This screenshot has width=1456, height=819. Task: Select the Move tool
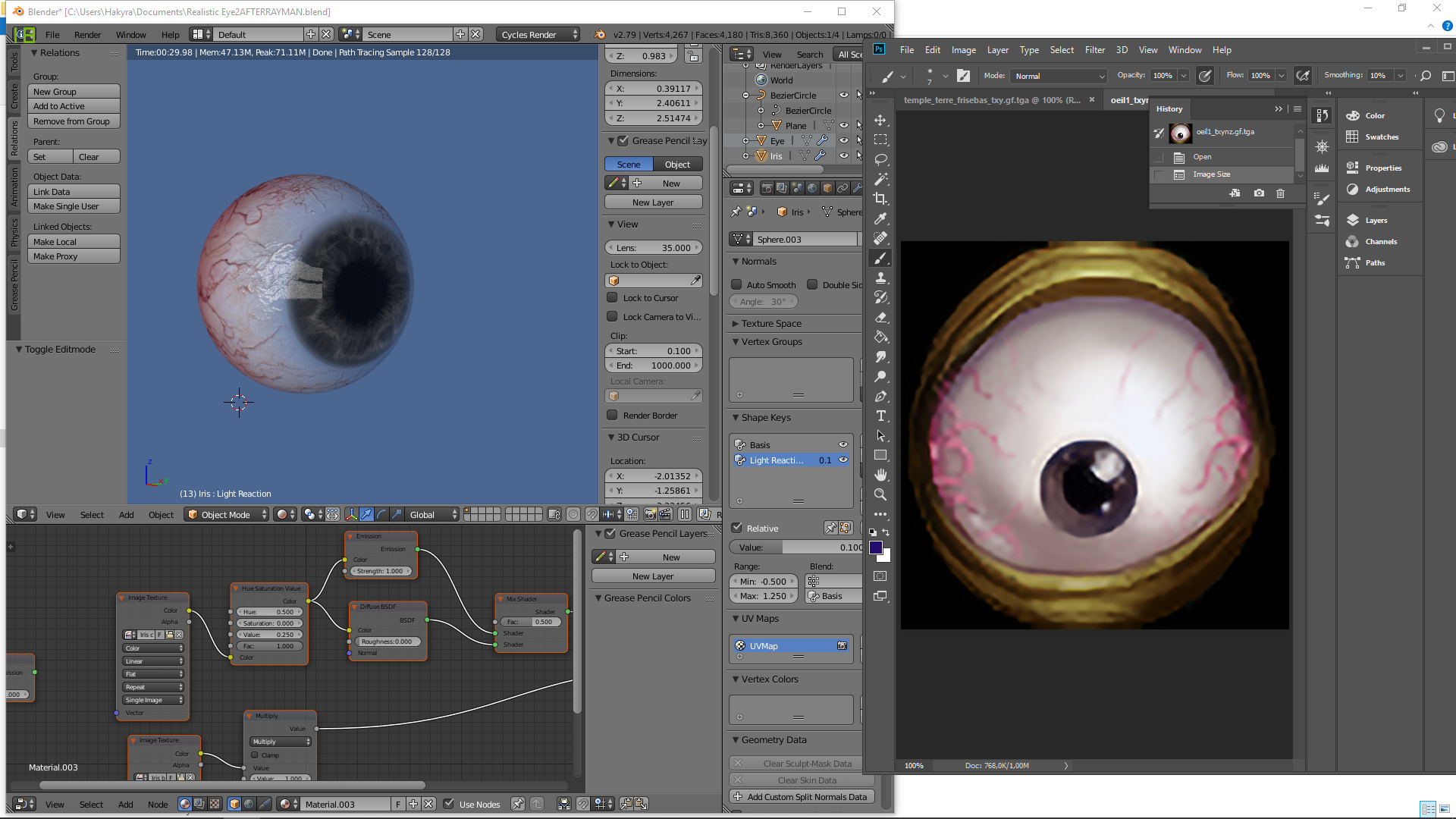point(880,120)
